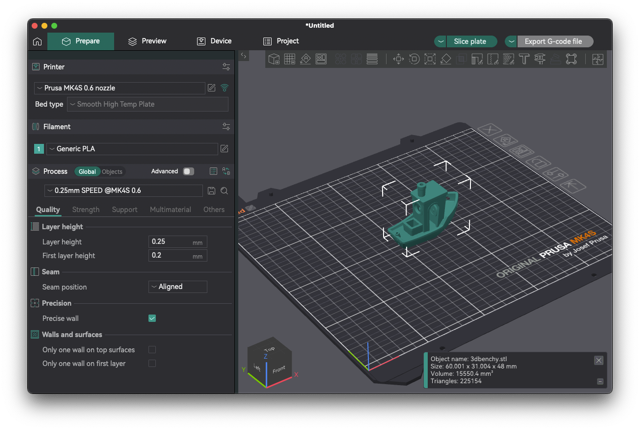The width and height of the screenshot is (640, 430).
Task: Select the Text shape (T) tool
Action: coord(524,59)
